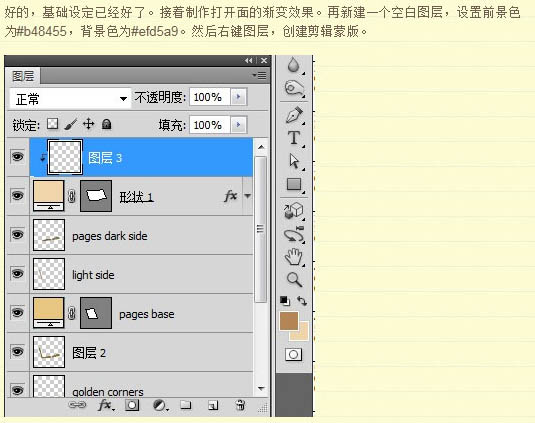Click the add layer mask button

coord(132,405)
